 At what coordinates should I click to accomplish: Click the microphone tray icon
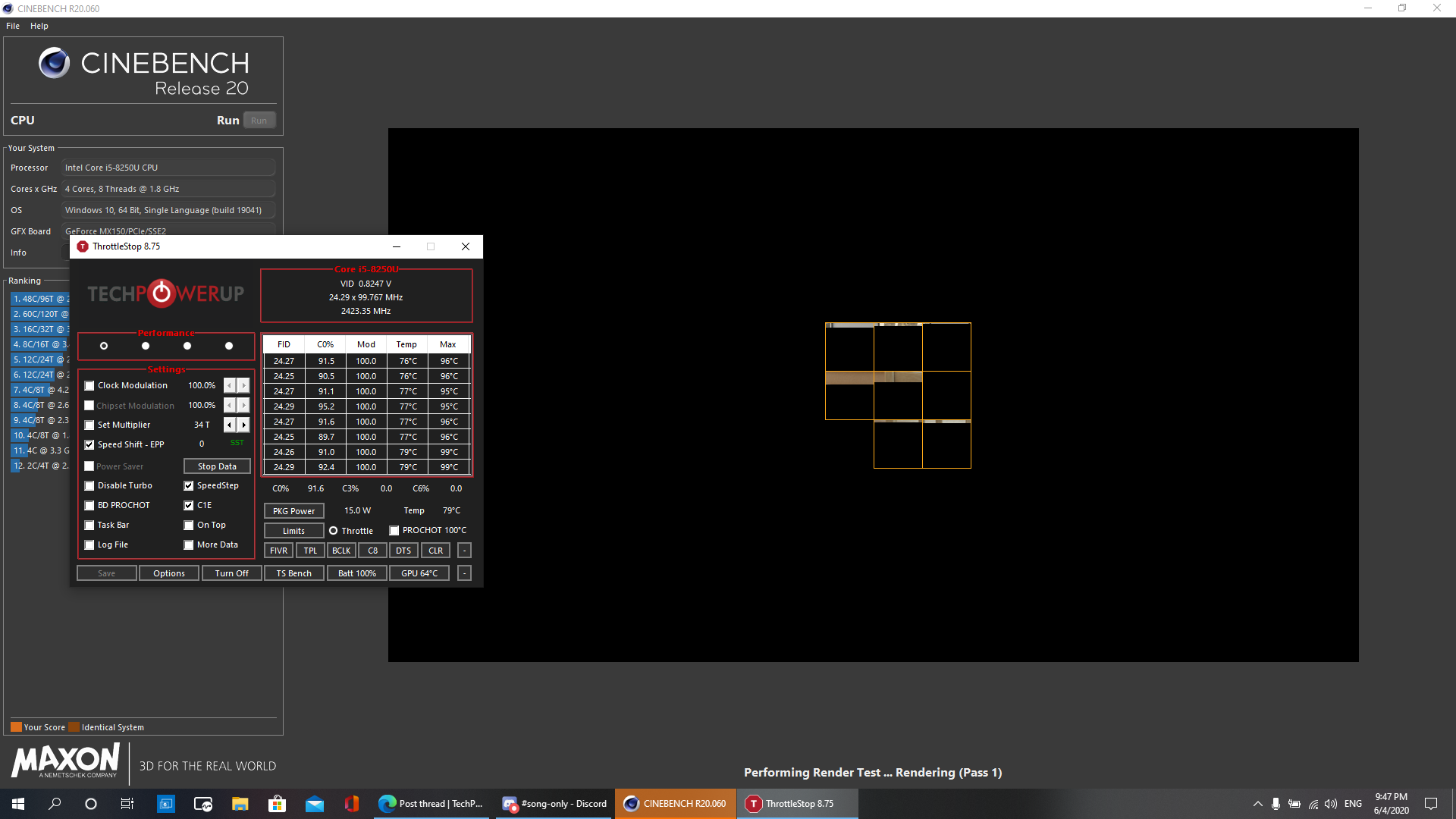pyautogui.click(x=1276, y=804)
